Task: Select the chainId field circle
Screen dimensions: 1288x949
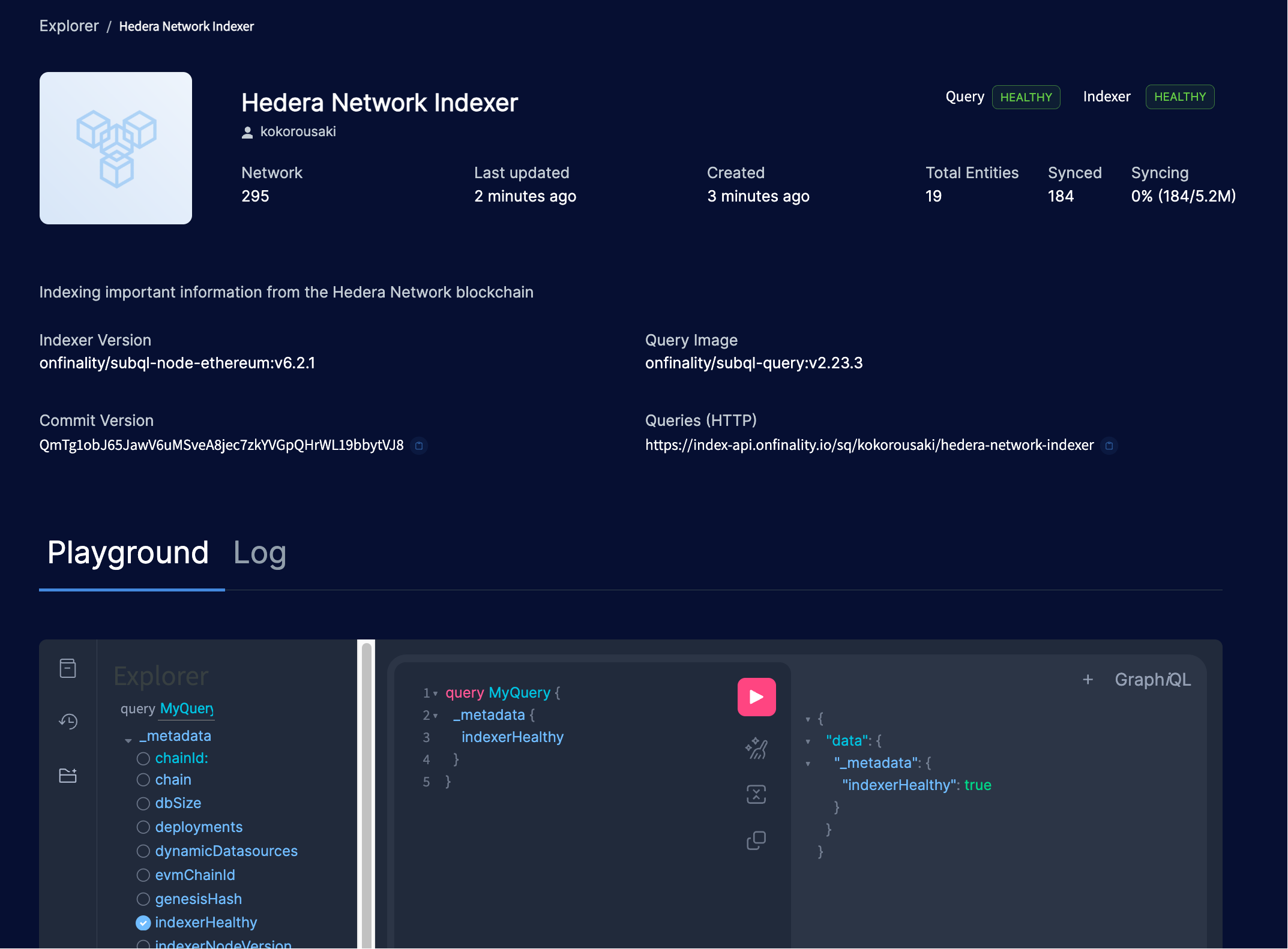Action: coord(143,759)
